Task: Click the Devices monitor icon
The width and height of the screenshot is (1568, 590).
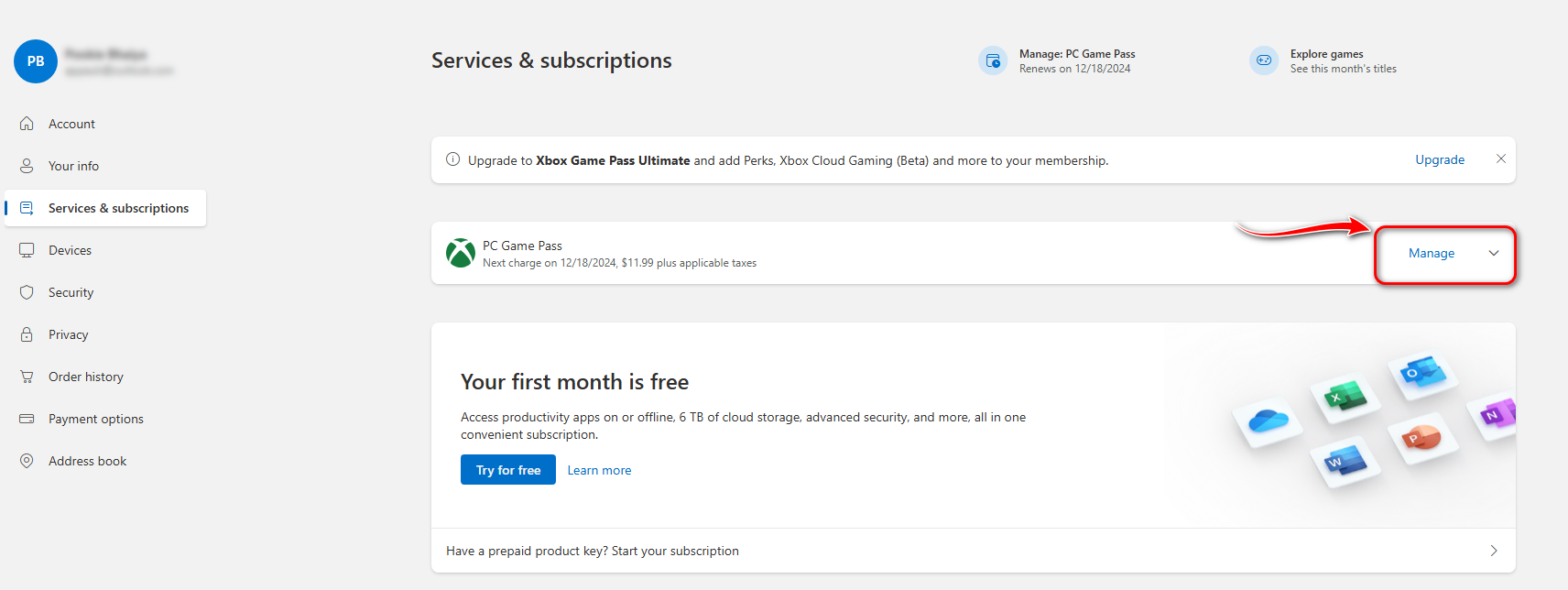Action: [27, 250]
